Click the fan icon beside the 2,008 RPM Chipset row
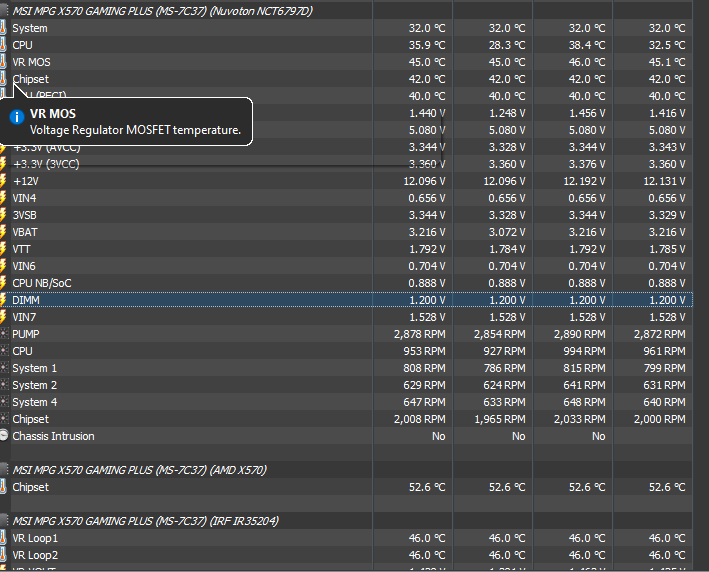709x572 pixels. [4, 419]
